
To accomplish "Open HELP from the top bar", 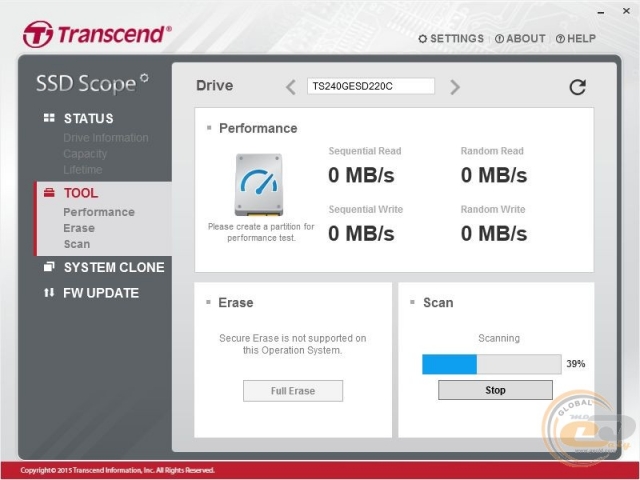I will coord(576,39).
